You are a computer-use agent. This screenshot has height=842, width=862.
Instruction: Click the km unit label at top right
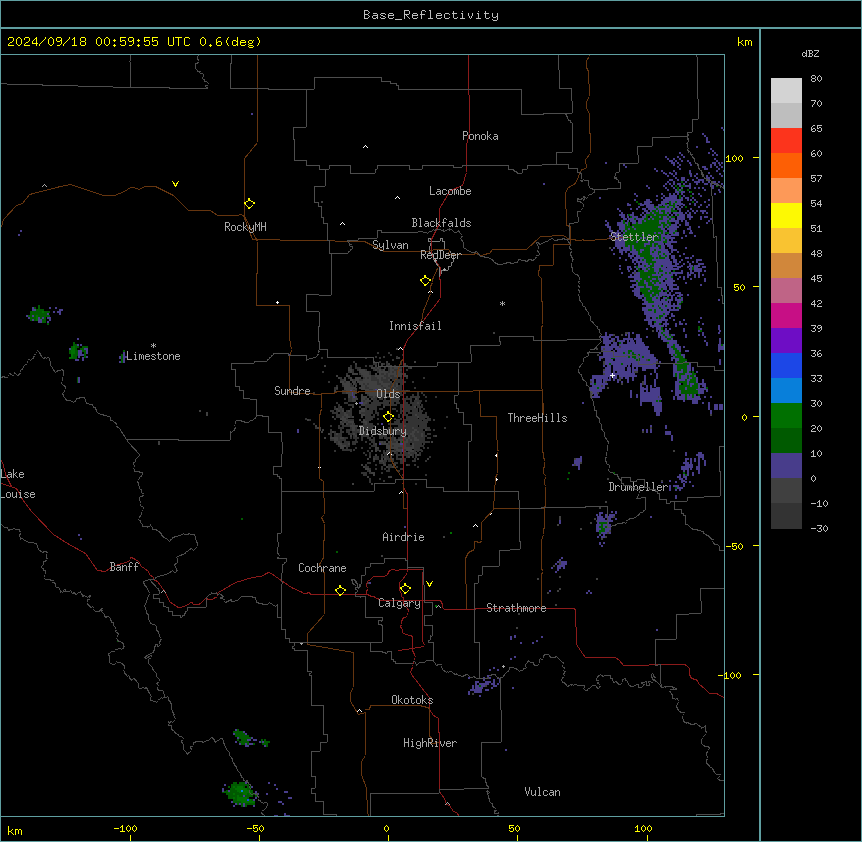[745, 42]
